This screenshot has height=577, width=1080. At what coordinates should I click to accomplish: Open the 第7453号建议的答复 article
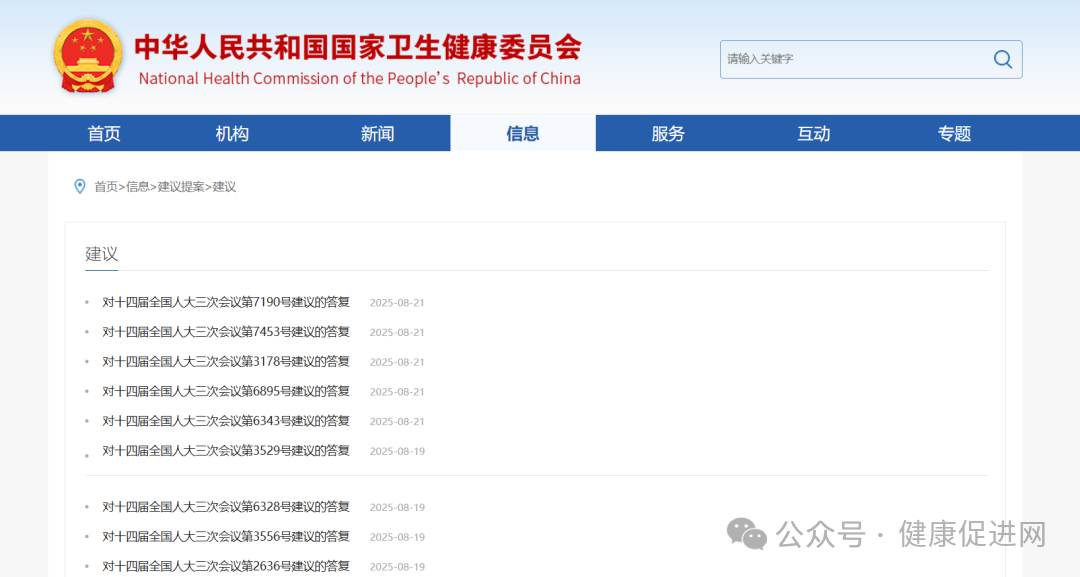222,331
